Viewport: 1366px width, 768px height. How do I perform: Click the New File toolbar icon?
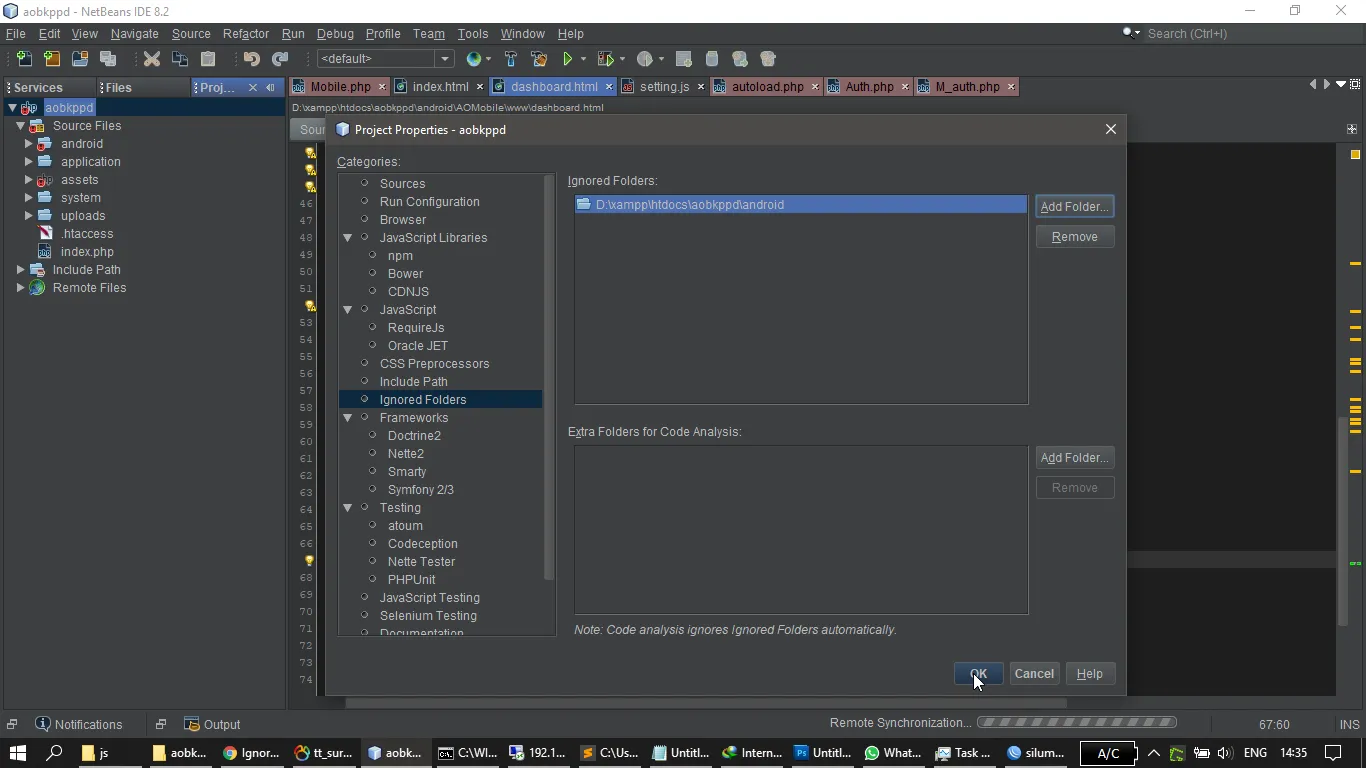pyautogui.click(x=24, y=59)
